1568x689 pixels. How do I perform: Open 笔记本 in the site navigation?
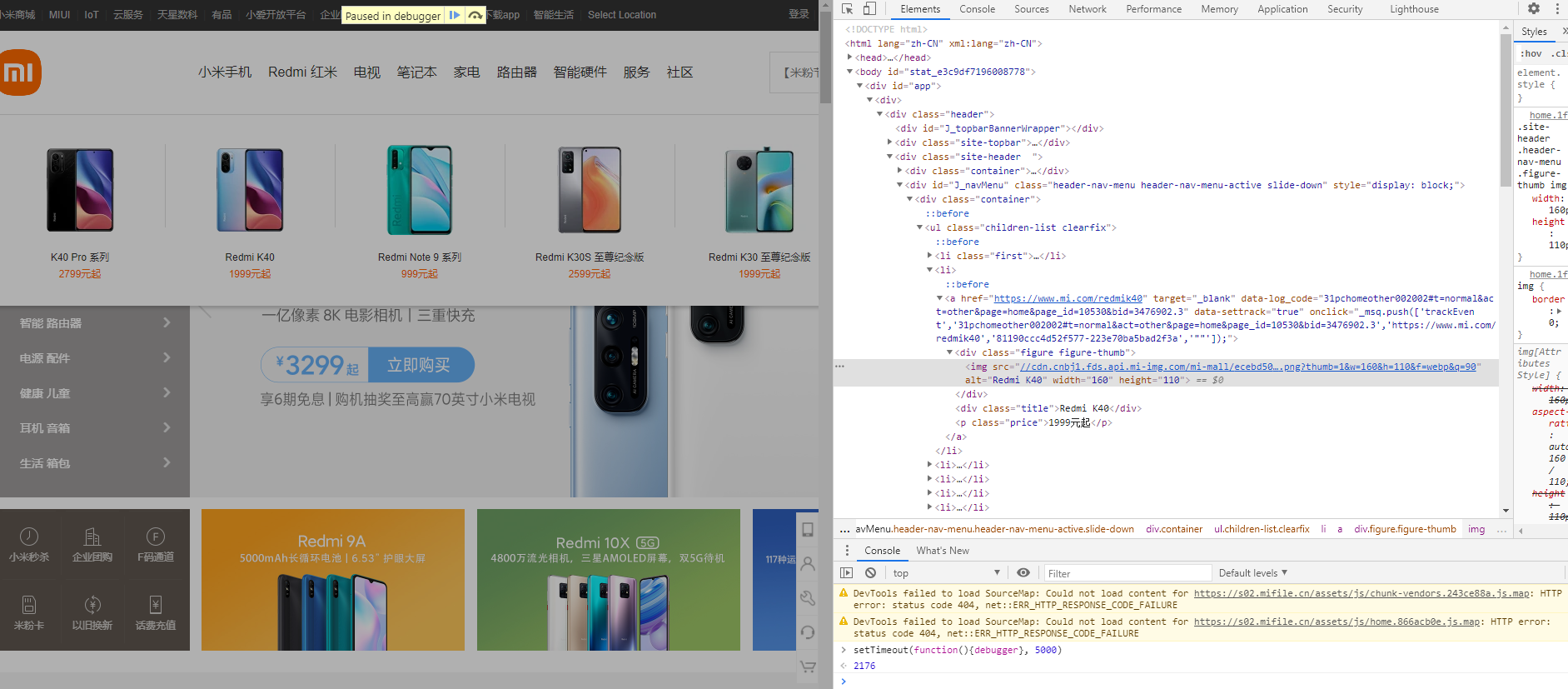[416, 72]
